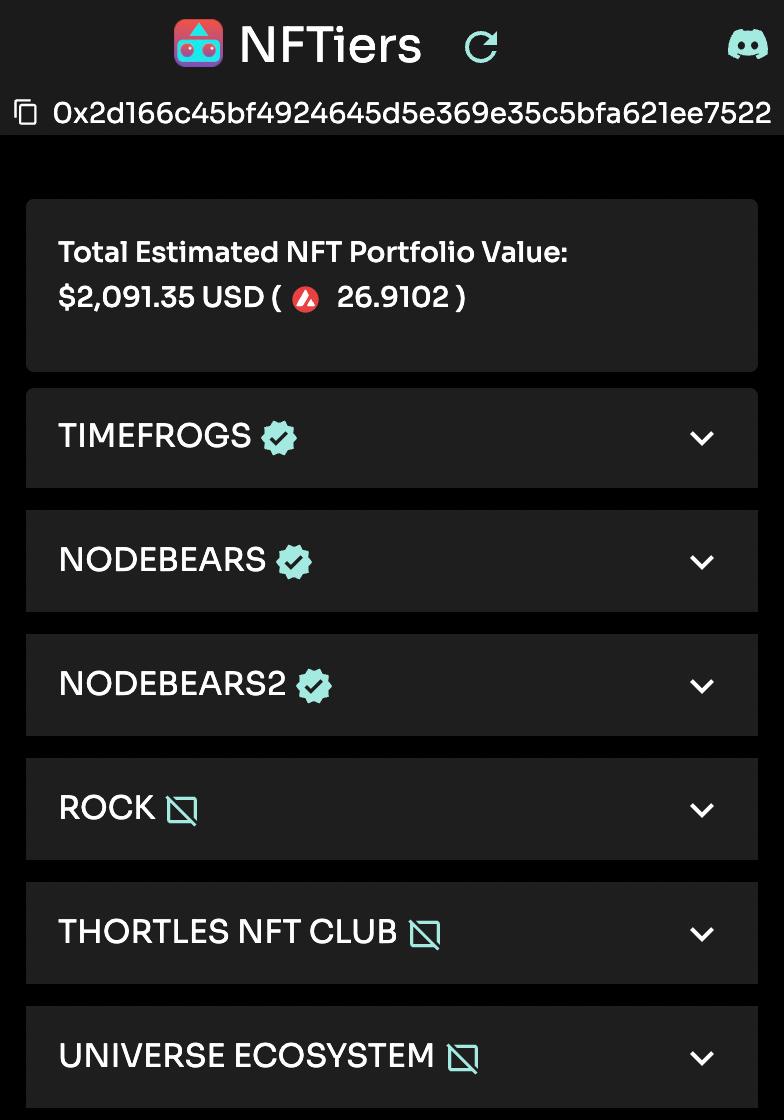Click UNIVERSE ECOSYSTEM no-image icon
Image resolution: width=784 pixels, height=1120 pixels.
(463, 1058)
